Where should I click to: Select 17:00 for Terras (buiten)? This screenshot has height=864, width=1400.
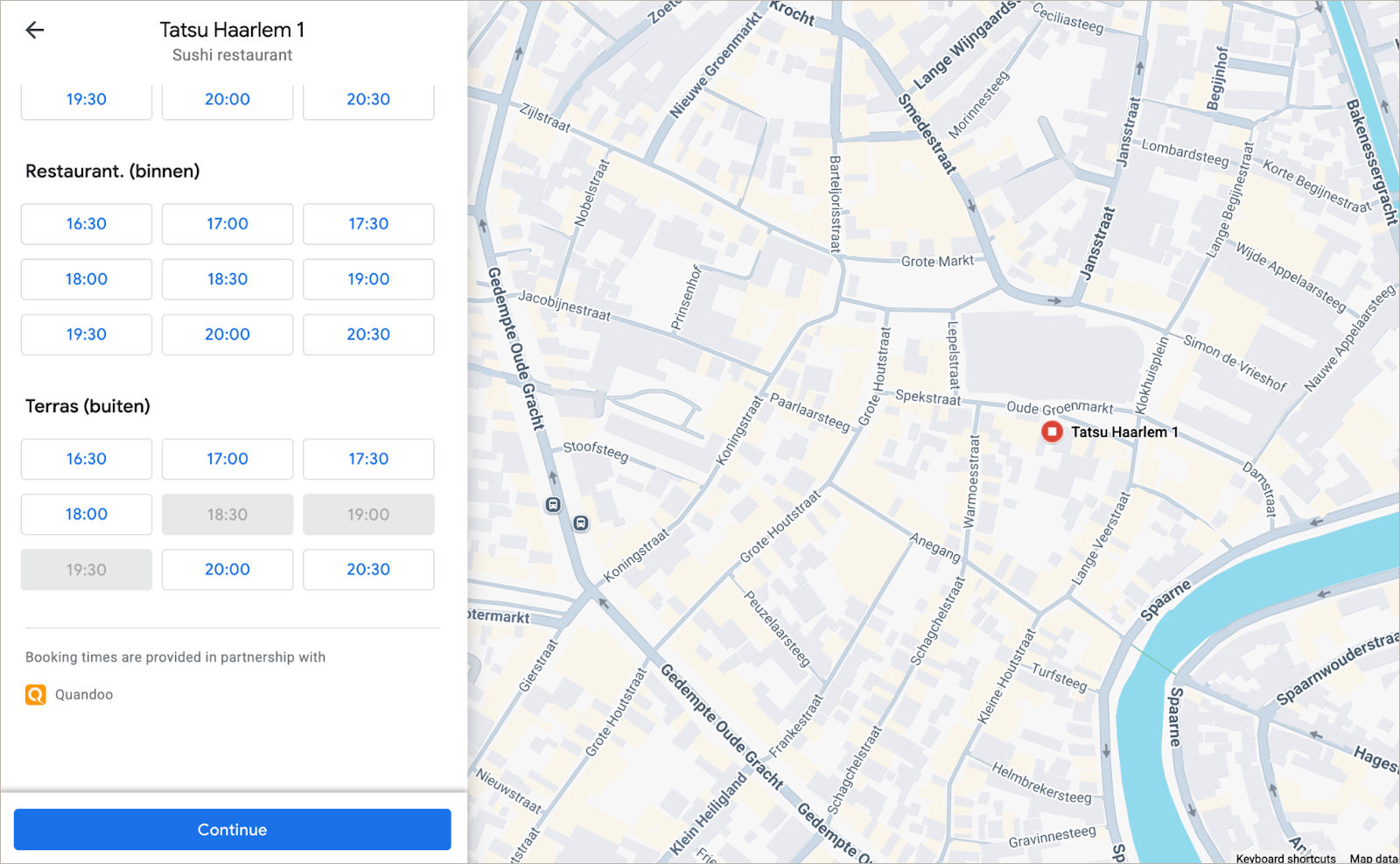click(x=227, y=460)
